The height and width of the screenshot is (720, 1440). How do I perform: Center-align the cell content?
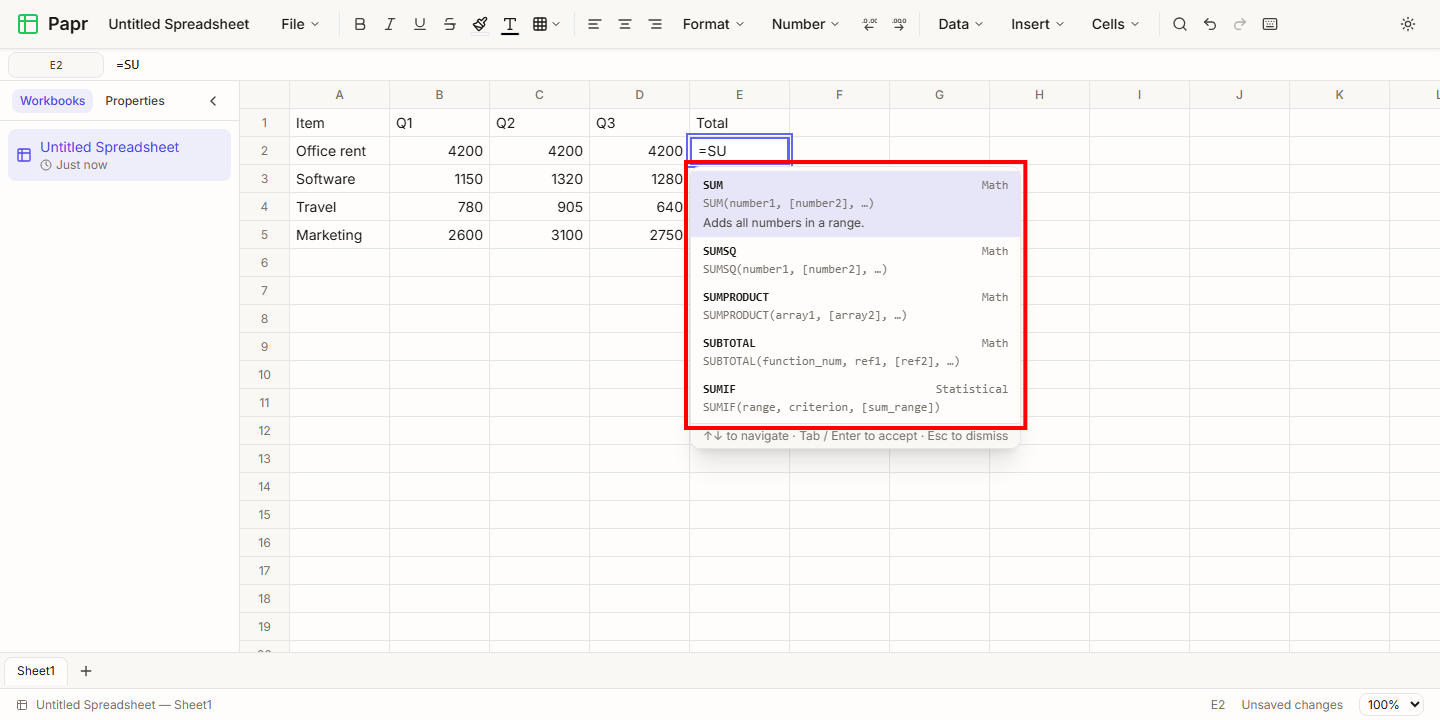pos(625,24)
